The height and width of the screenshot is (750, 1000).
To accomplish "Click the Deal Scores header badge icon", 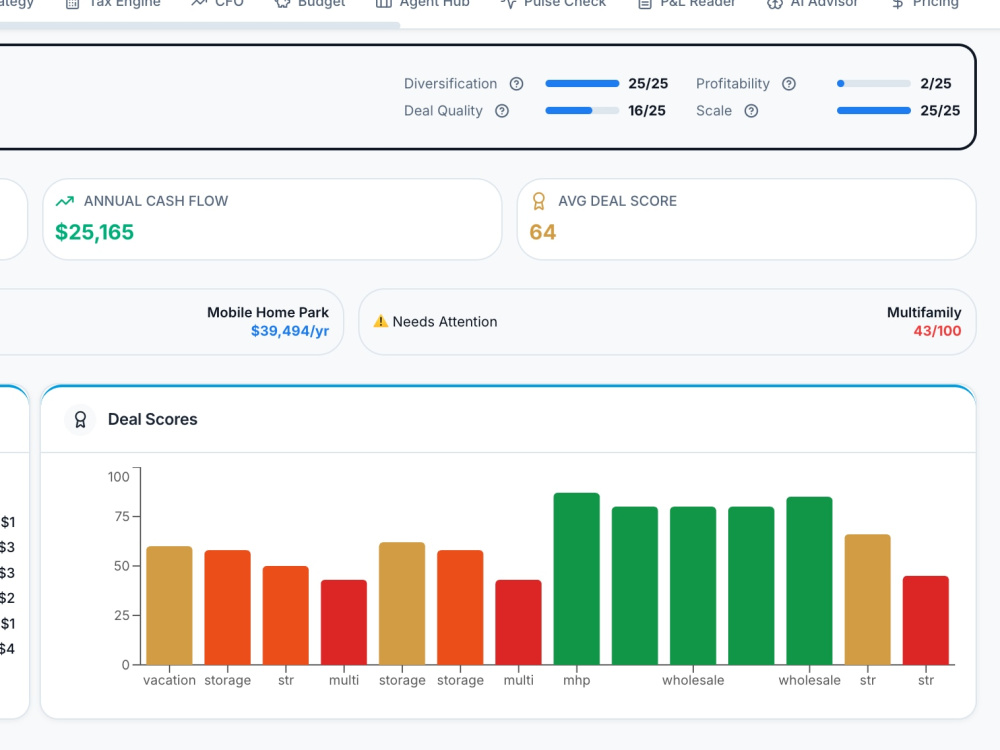I will 80,420.
